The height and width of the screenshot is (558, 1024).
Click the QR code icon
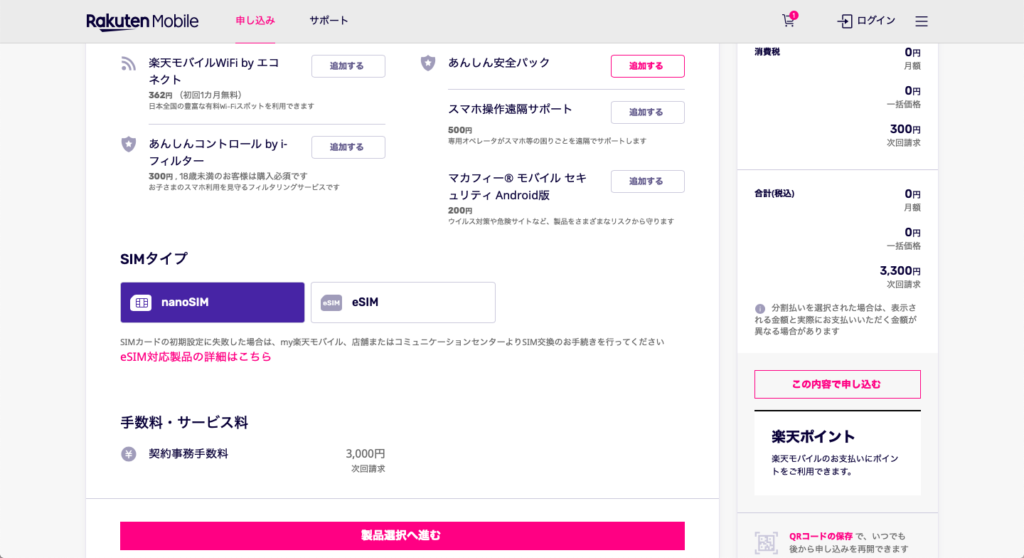(766, 542)
